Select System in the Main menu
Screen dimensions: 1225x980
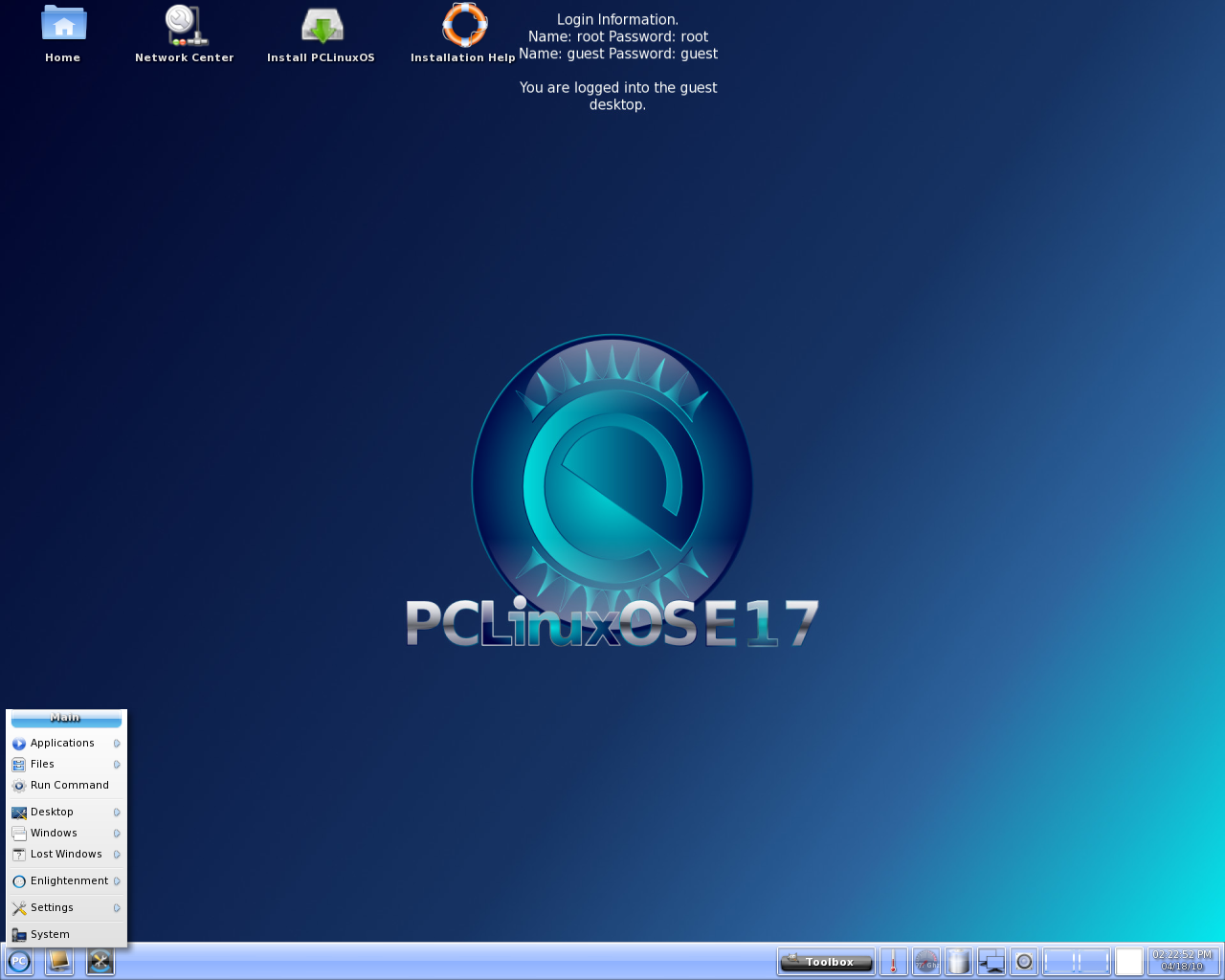click(66, 935)
